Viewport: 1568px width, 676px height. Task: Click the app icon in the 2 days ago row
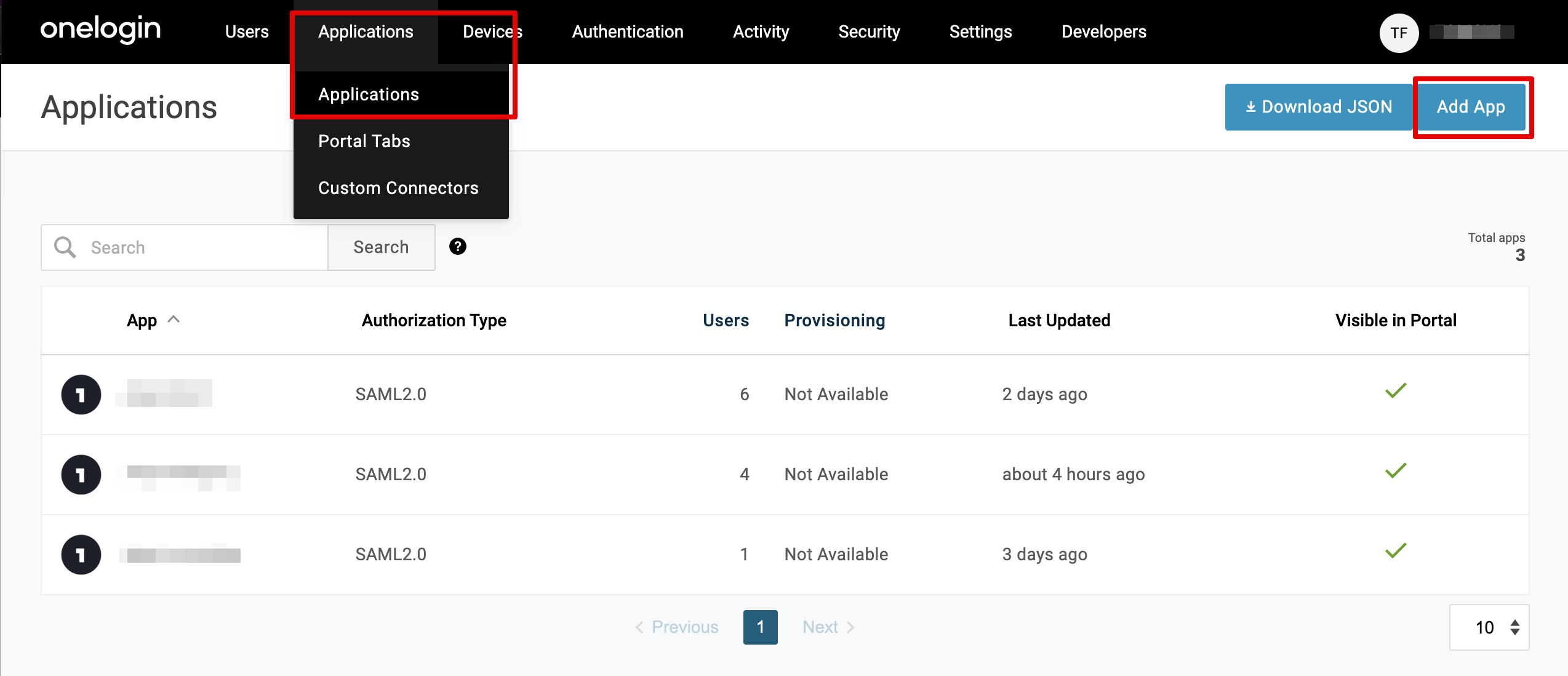click(81, 395)
